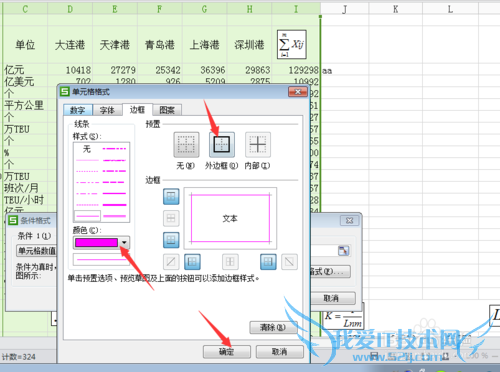The height and width of the screenshot is (372, 500).
Task: Toggle the right border button
Action: point(268,262)
